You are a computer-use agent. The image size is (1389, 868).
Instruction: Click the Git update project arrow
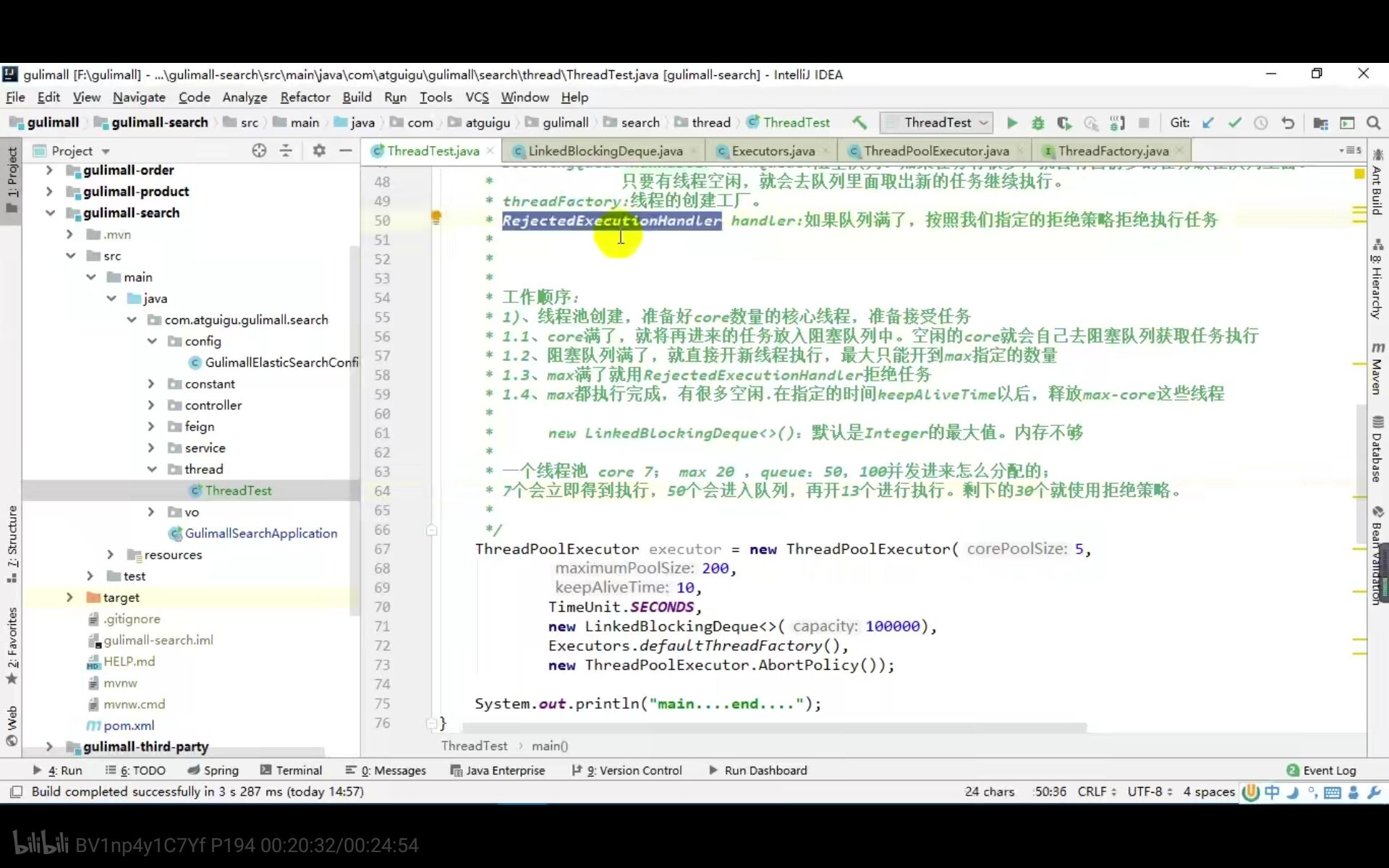click(x=1207, y=123)
